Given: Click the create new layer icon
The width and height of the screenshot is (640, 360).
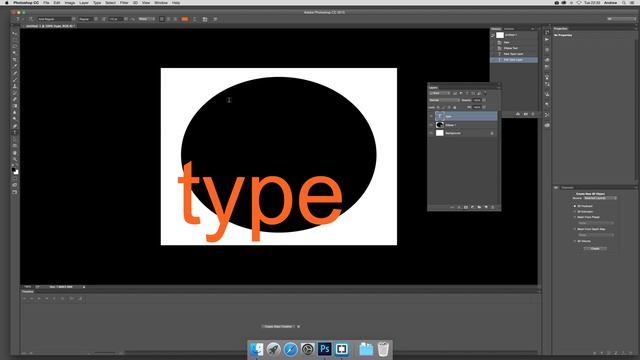Looking at the screenshot, I should (486, 207).
